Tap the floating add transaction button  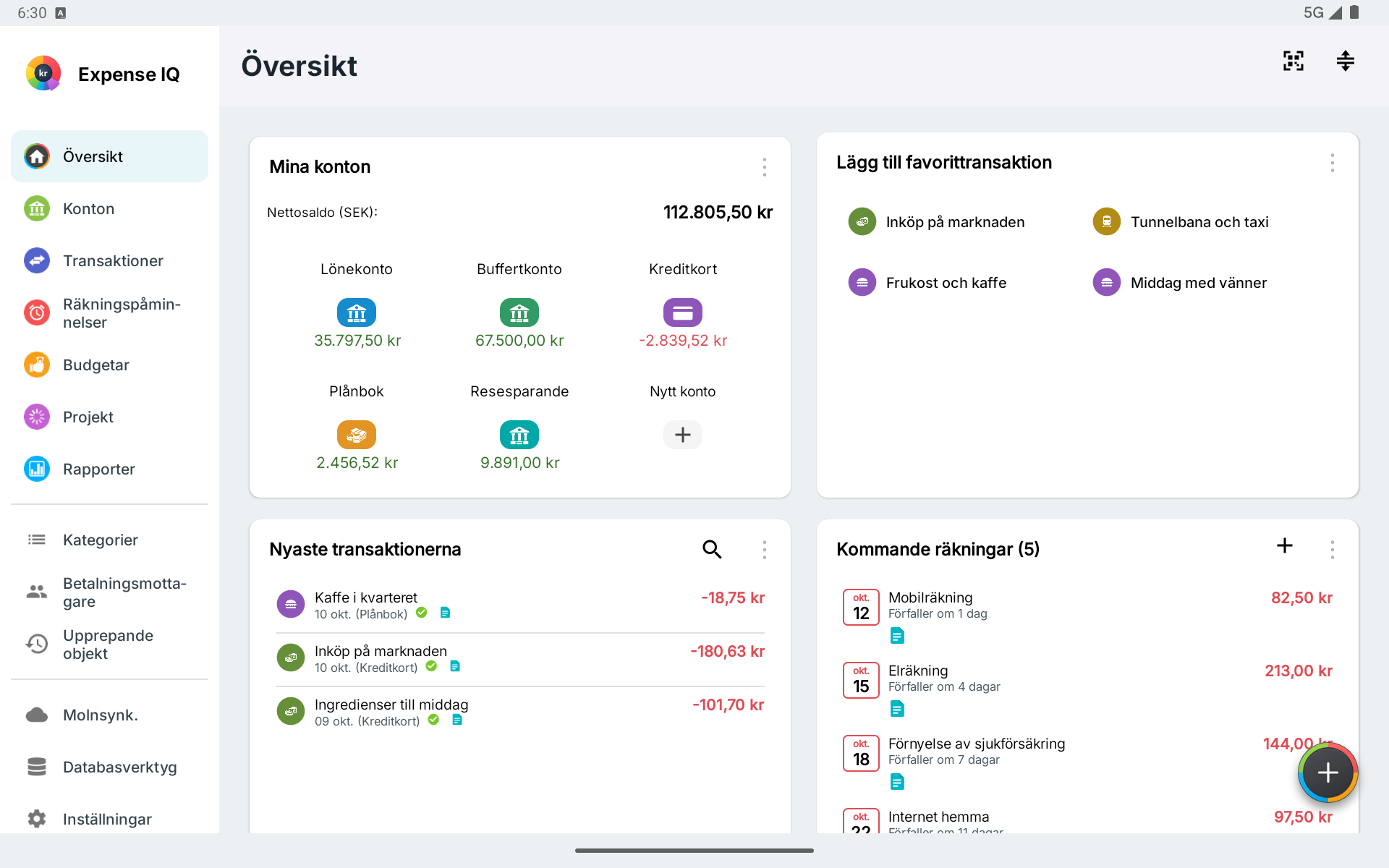1328,773
